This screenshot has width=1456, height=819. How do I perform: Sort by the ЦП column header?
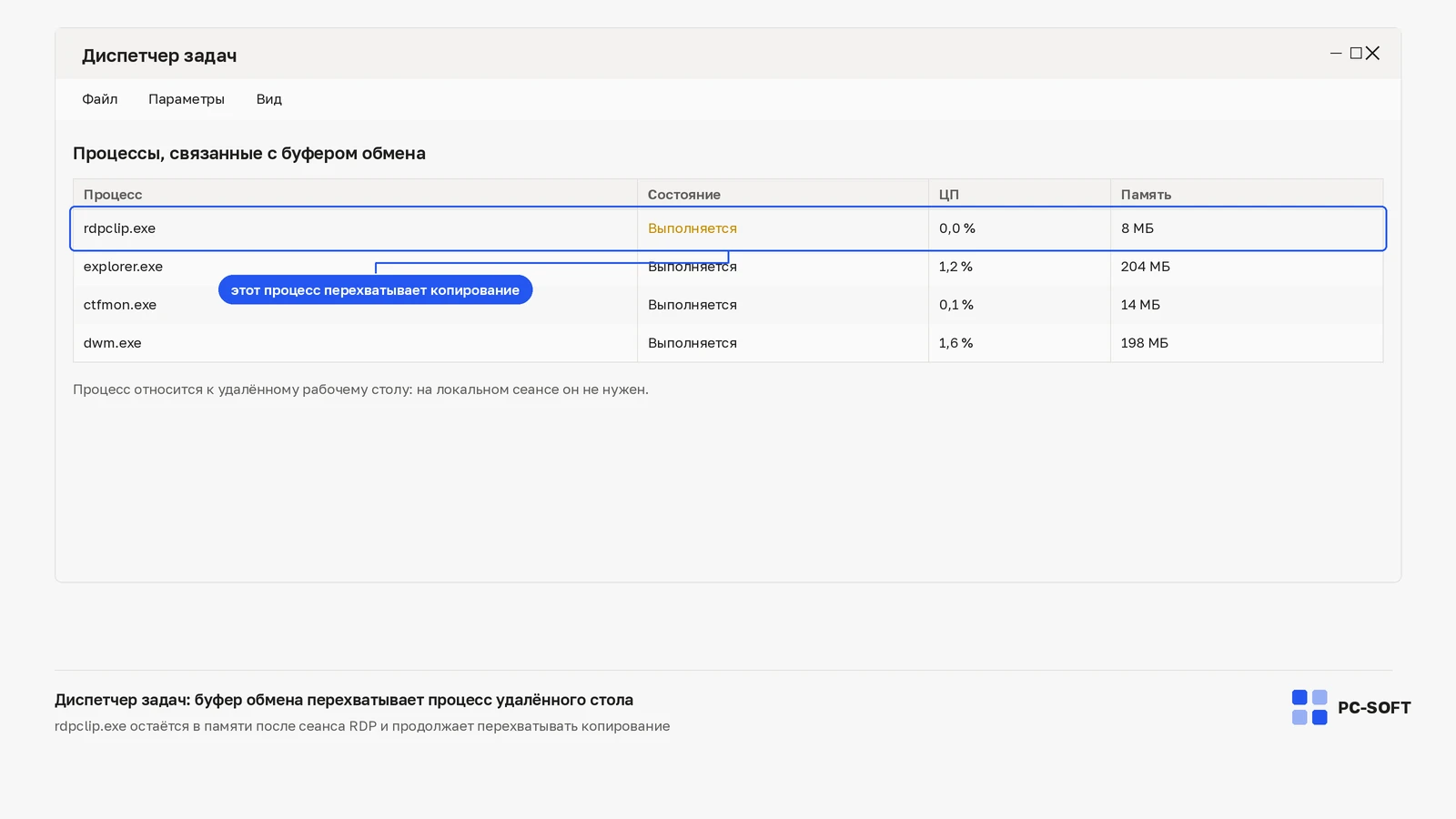[x=949, y=195]
